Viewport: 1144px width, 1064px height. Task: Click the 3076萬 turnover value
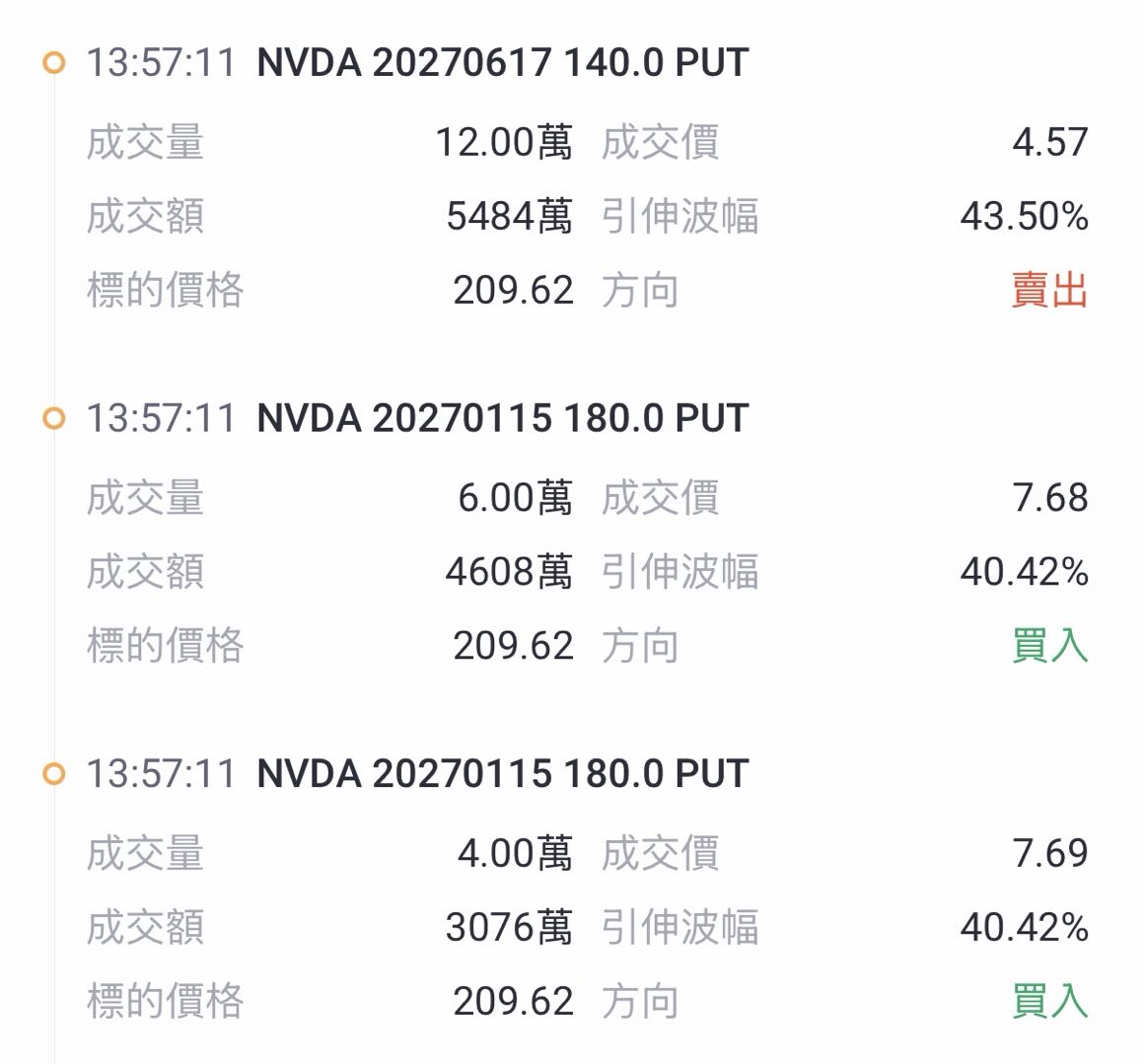(x=509, y=928)
